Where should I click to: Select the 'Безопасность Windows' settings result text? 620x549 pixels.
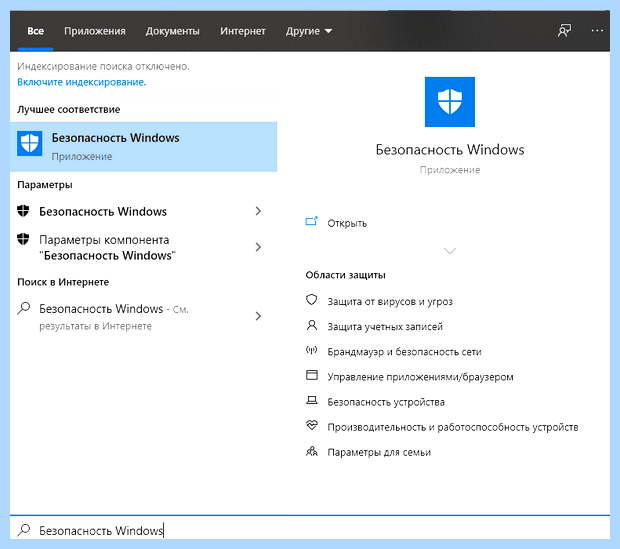103,211
